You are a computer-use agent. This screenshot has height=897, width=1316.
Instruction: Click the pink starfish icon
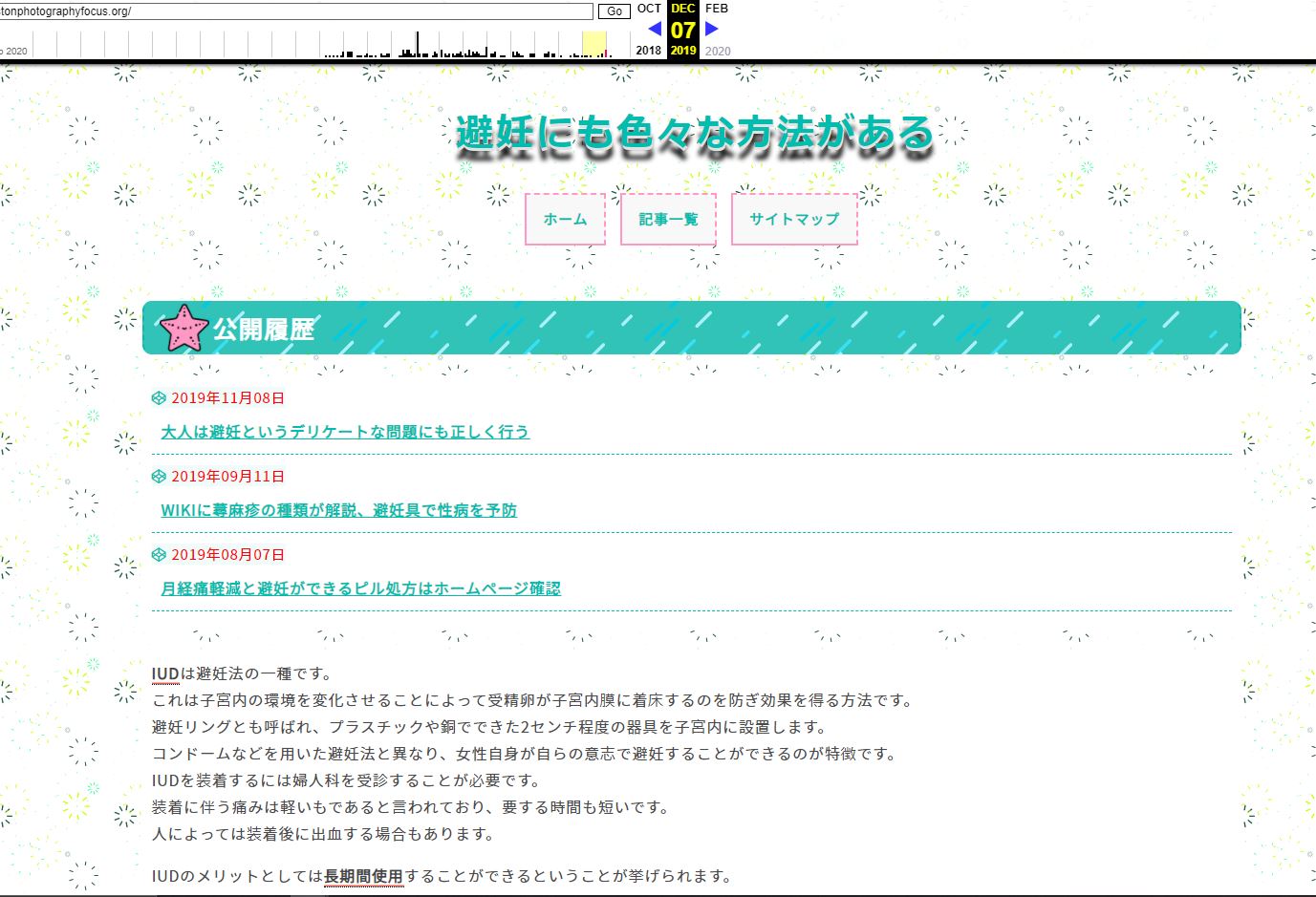[x=183, y=328]
